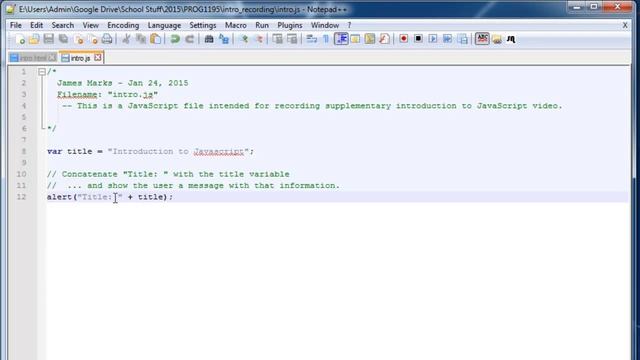The image size is (640, 360).
Task: Run macro multiple times icon
Action: click(447, 39)
